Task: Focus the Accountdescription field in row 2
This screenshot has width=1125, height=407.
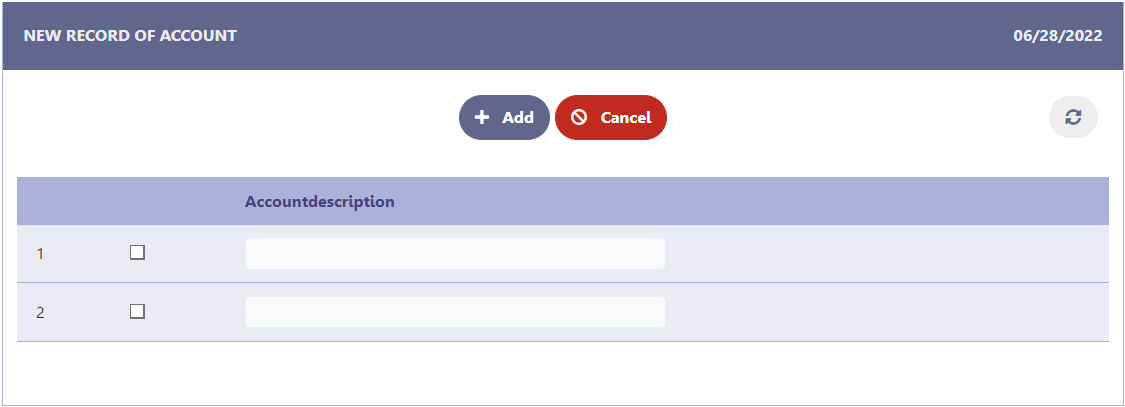Action: 455,312
